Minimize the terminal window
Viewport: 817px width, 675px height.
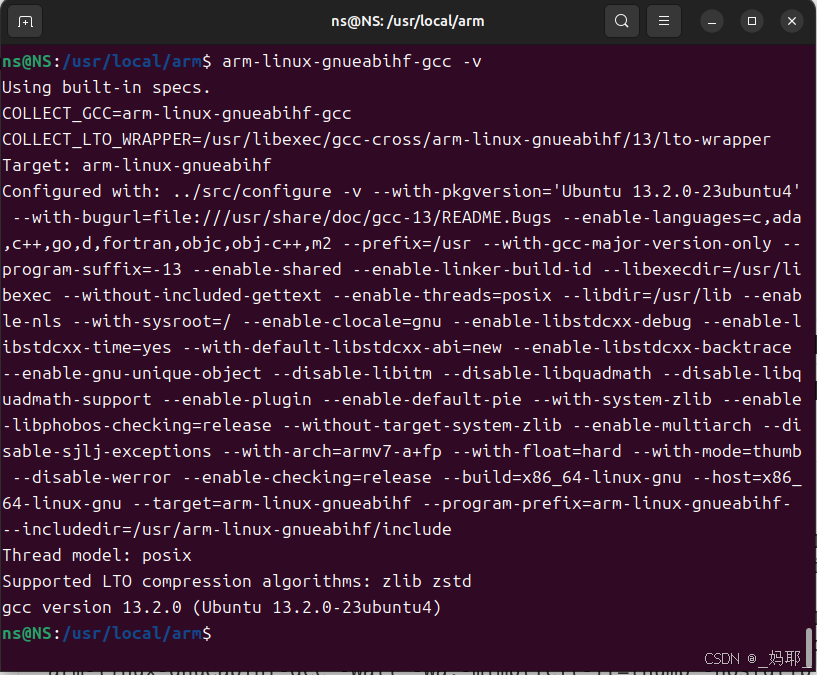pyautogui.click(x=711, y=20)
